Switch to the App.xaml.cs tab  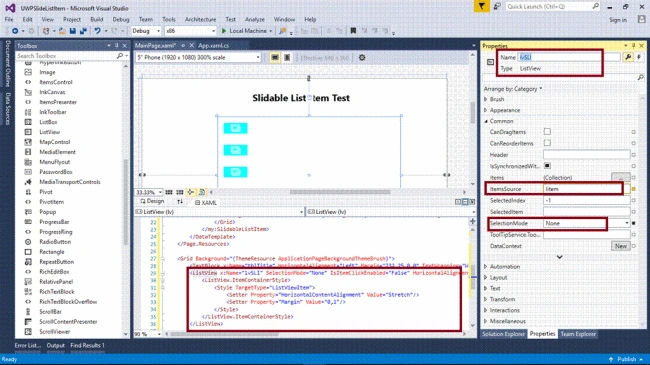point(213,46)
